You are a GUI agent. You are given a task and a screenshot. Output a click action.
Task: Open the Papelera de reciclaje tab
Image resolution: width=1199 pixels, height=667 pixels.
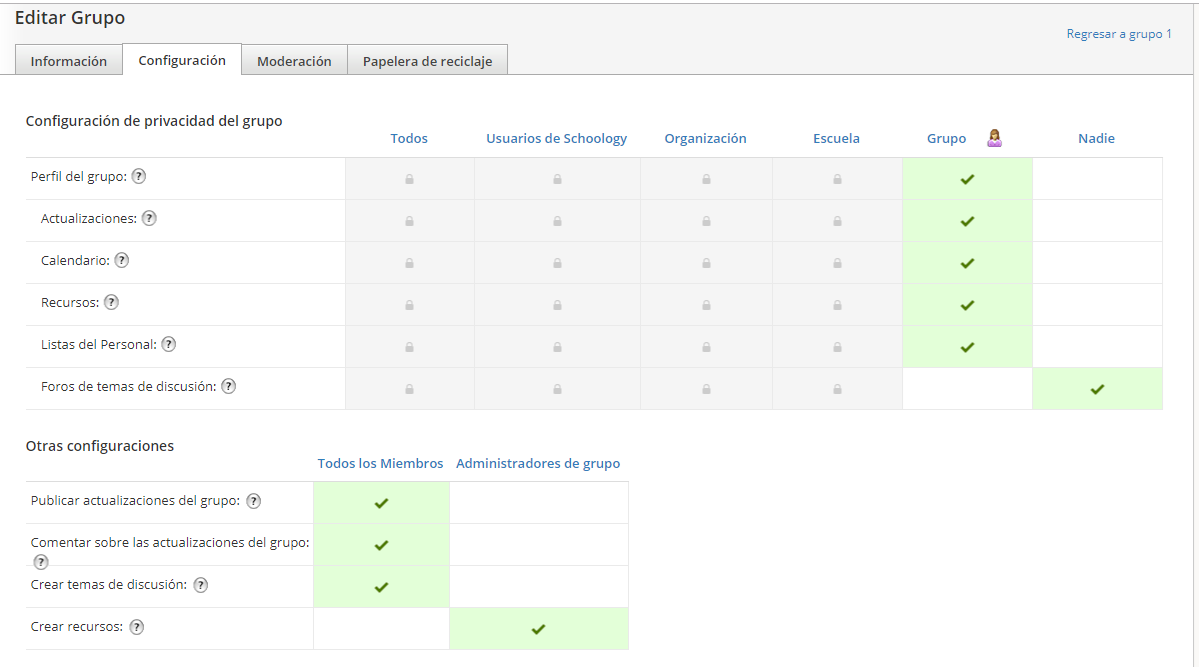427,60
